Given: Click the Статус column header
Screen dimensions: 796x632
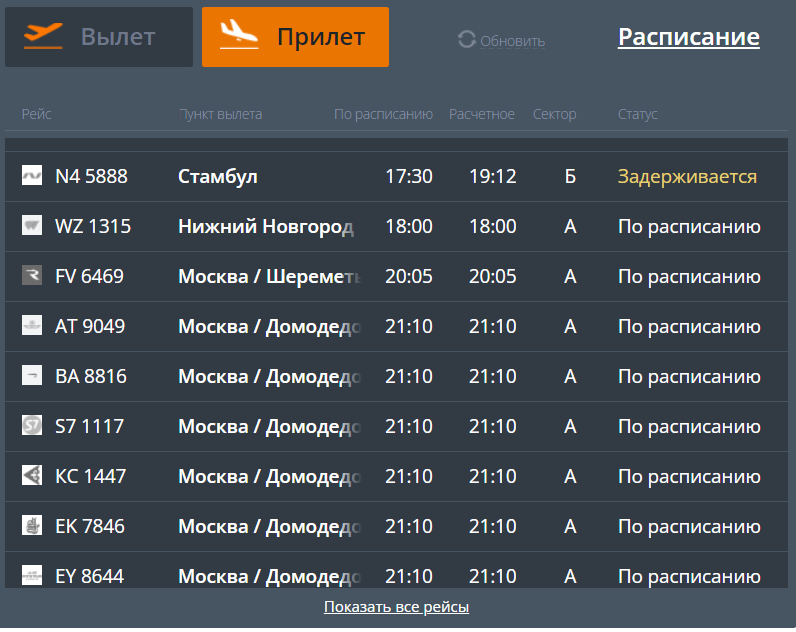Looking at the screenshot, I should [x=638, y=114].
